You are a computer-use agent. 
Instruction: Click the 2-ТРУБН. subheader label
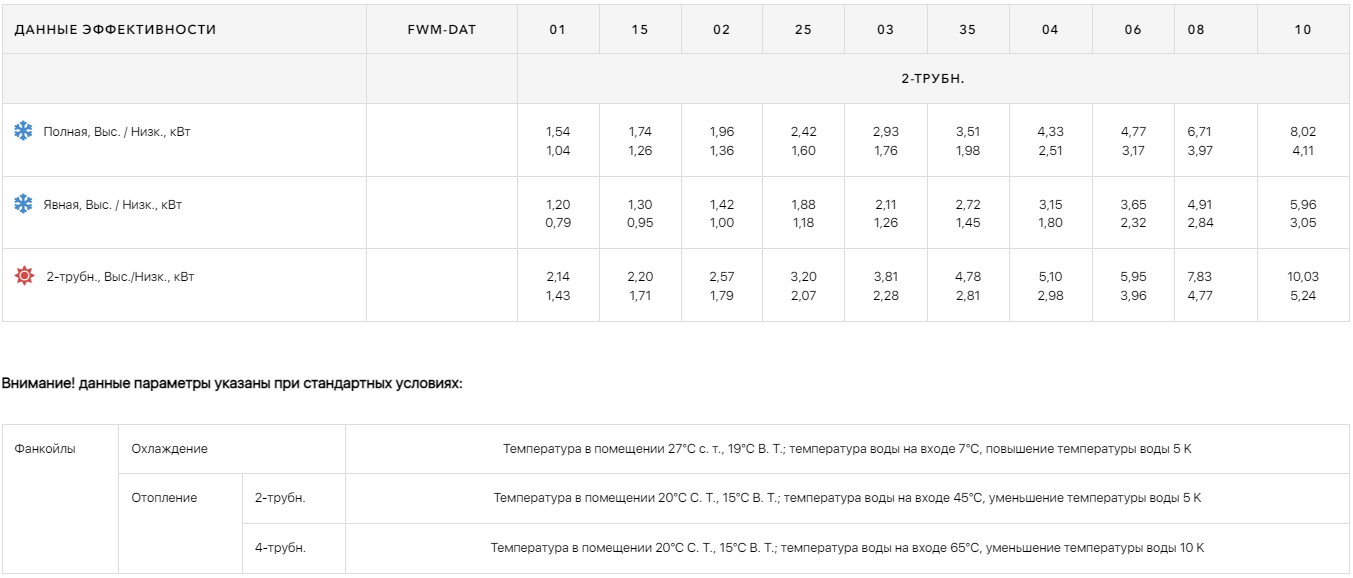[x=933, y=78]
